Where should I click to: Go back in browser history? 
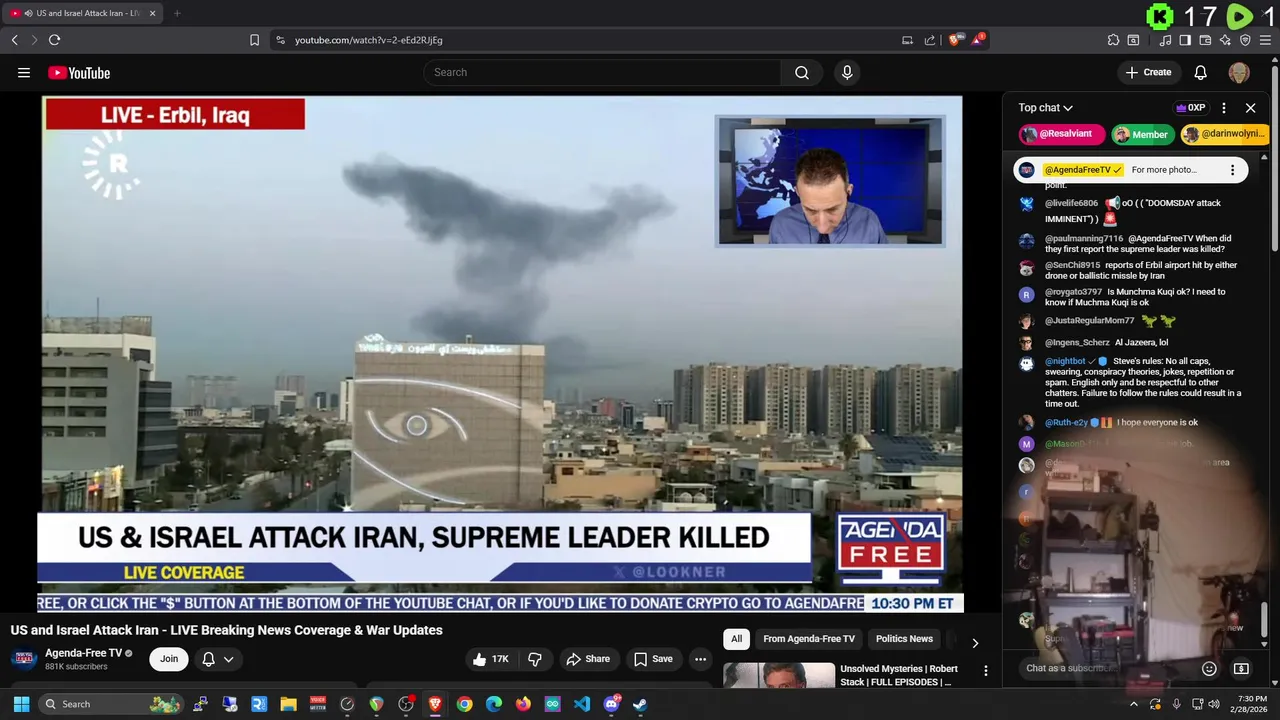(x=14, y=40)
